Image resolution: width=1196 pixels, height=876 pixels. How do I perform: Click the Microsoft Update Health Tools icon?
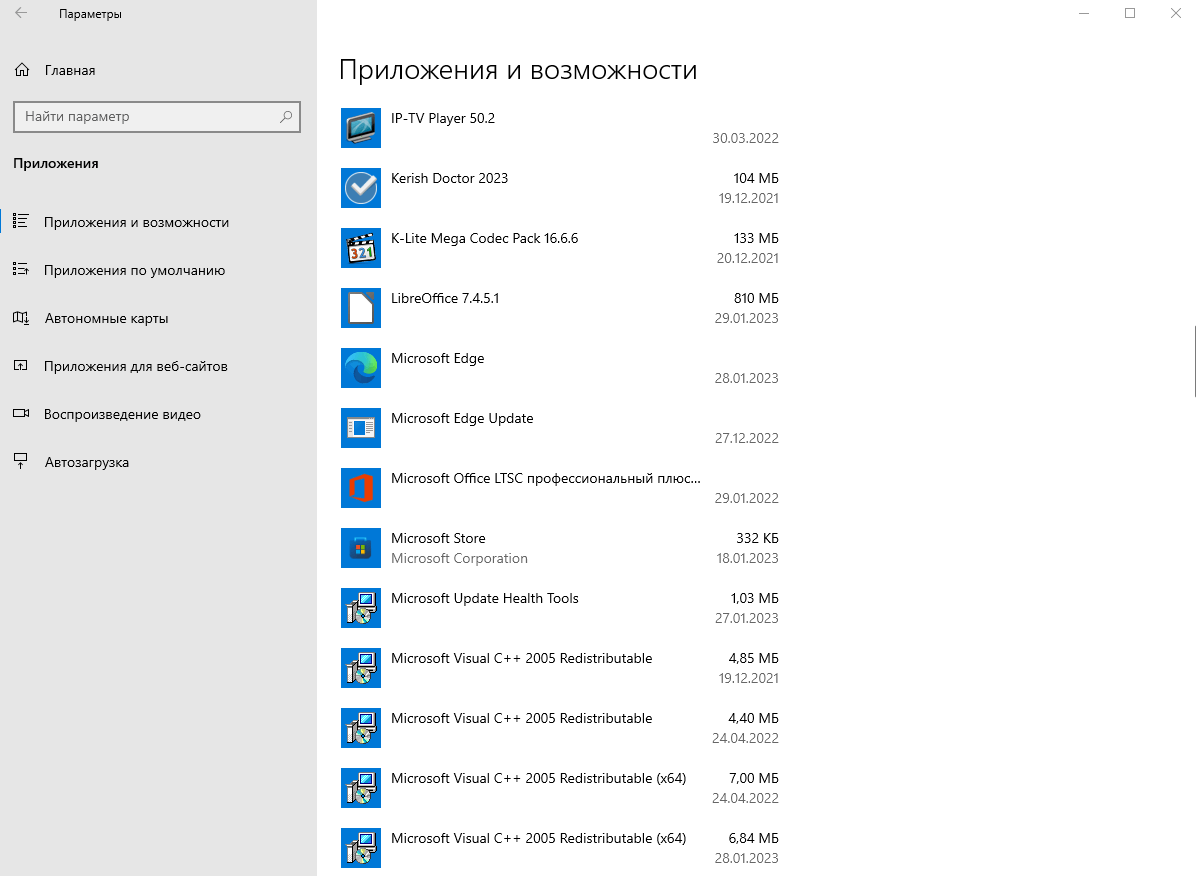point(361,608)
